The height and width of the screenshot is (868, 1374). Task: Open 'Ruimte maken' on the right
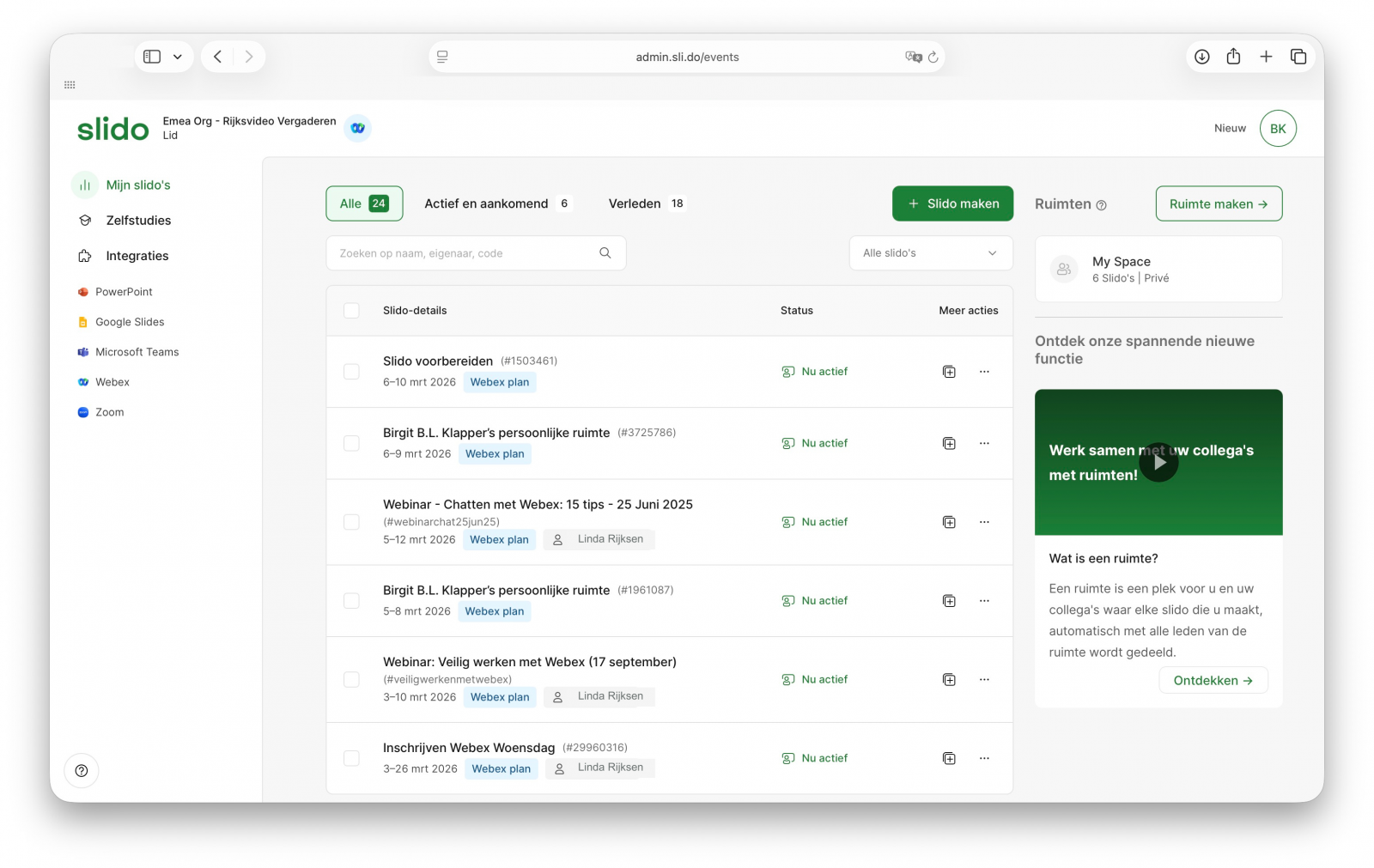(1219, 203)
